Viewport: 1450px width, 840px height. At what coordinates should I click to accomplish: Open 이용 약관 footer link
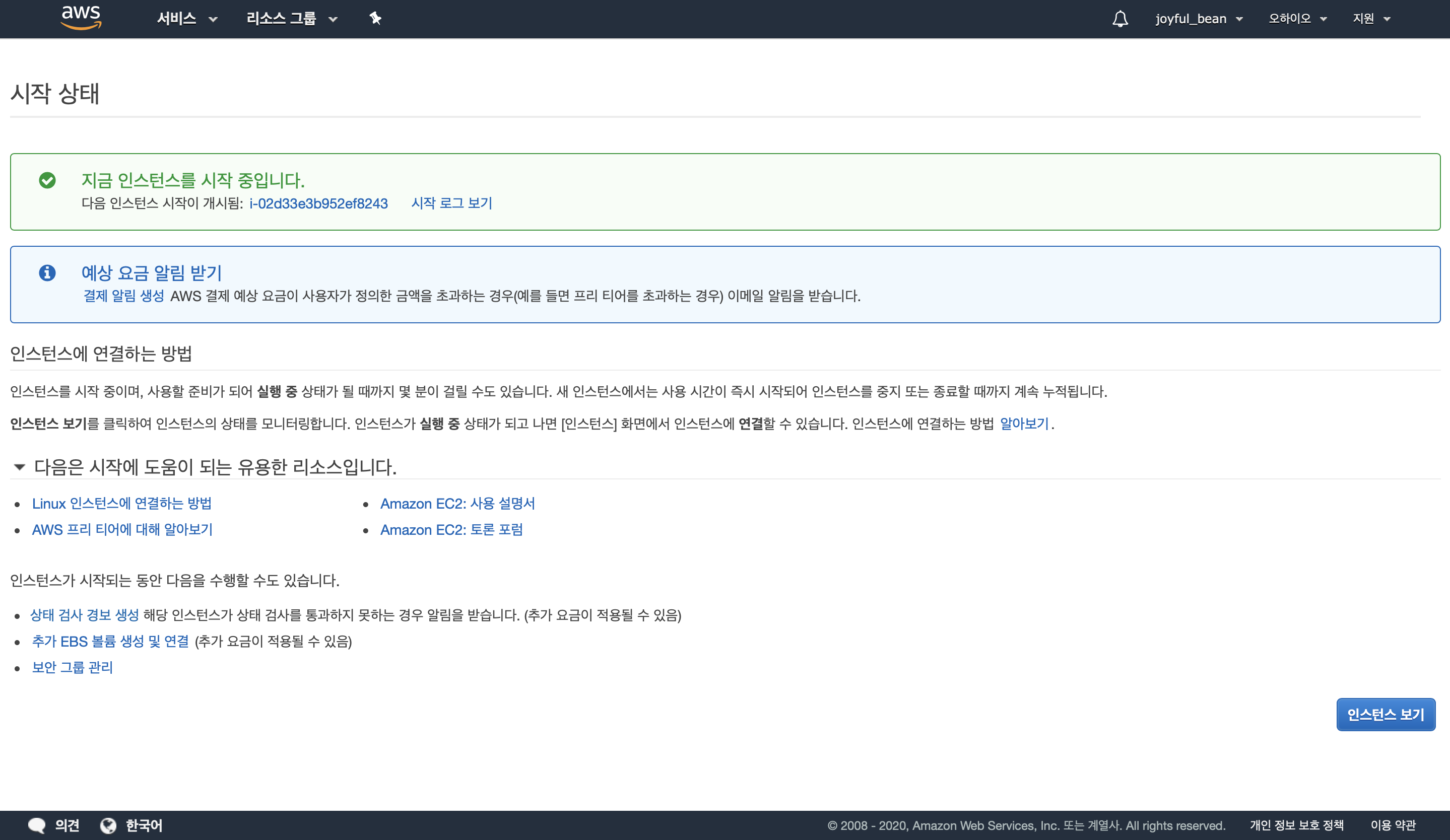[x=1393, y=825]
